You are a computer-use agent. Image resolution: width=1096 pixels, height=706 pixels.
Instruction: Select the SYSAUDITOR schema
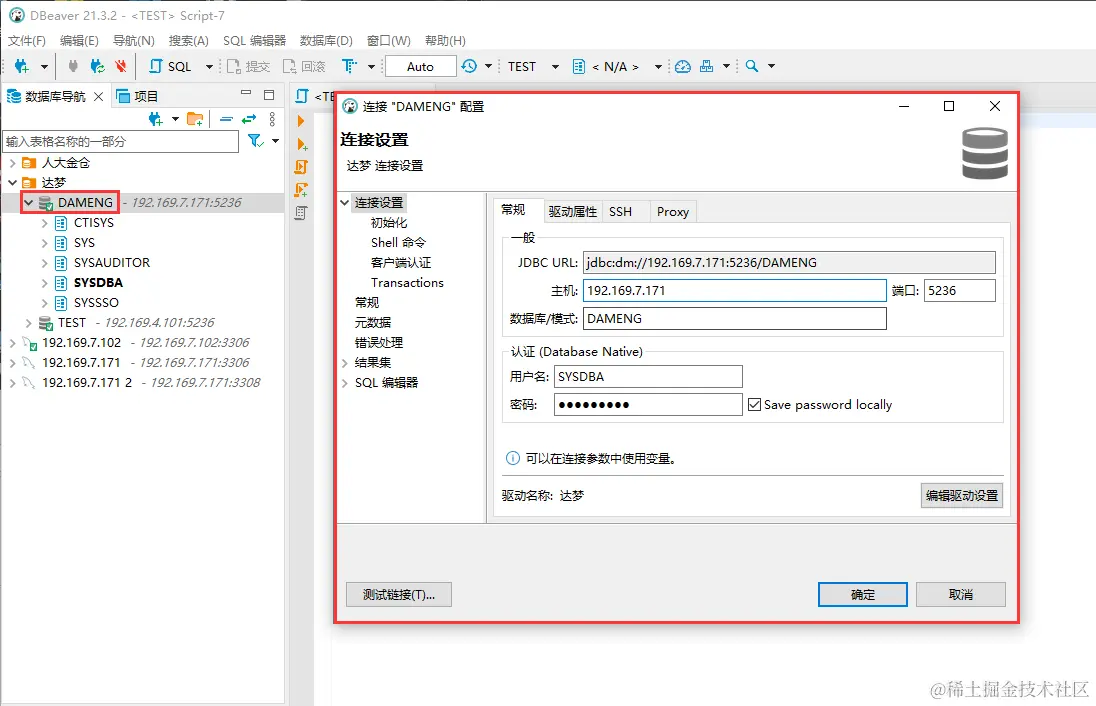(112, 263)
